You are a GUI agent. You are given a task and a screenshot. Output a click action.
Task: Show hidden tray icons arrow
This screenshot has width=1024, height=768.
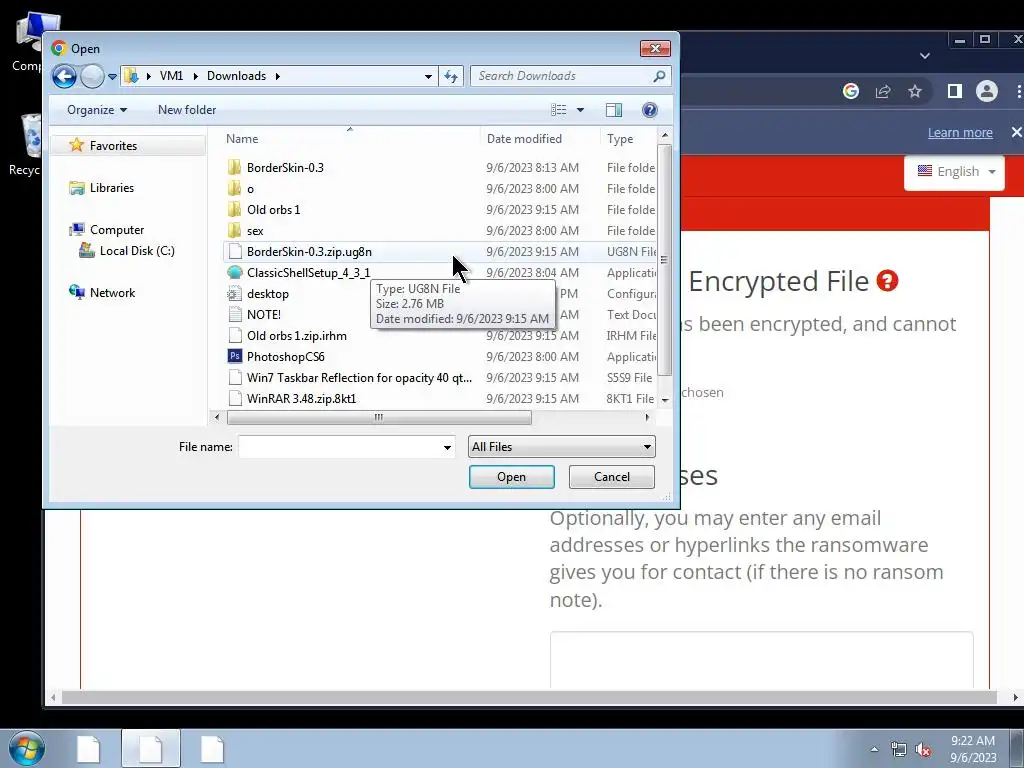874,749
